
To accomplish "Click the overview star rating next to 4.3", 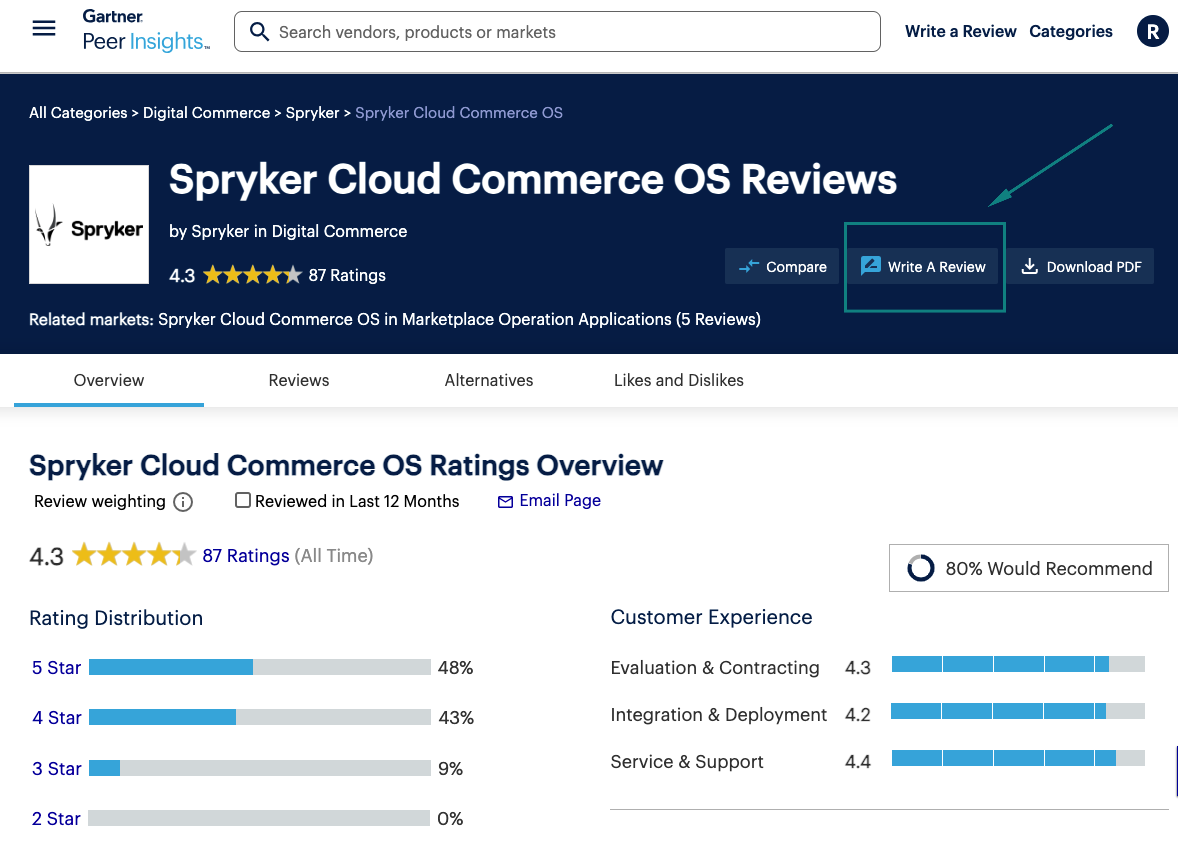I will point(134,555).
